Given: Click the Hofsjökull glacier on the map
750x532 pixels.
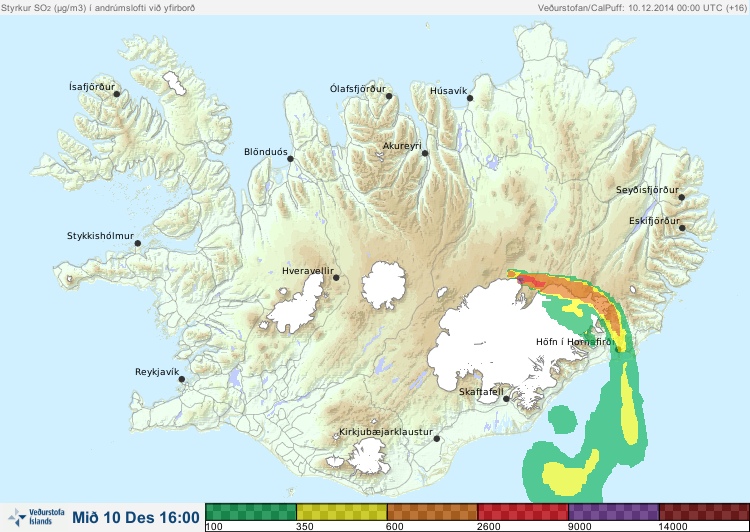Looking at the screenshot, I should [384, 285].
